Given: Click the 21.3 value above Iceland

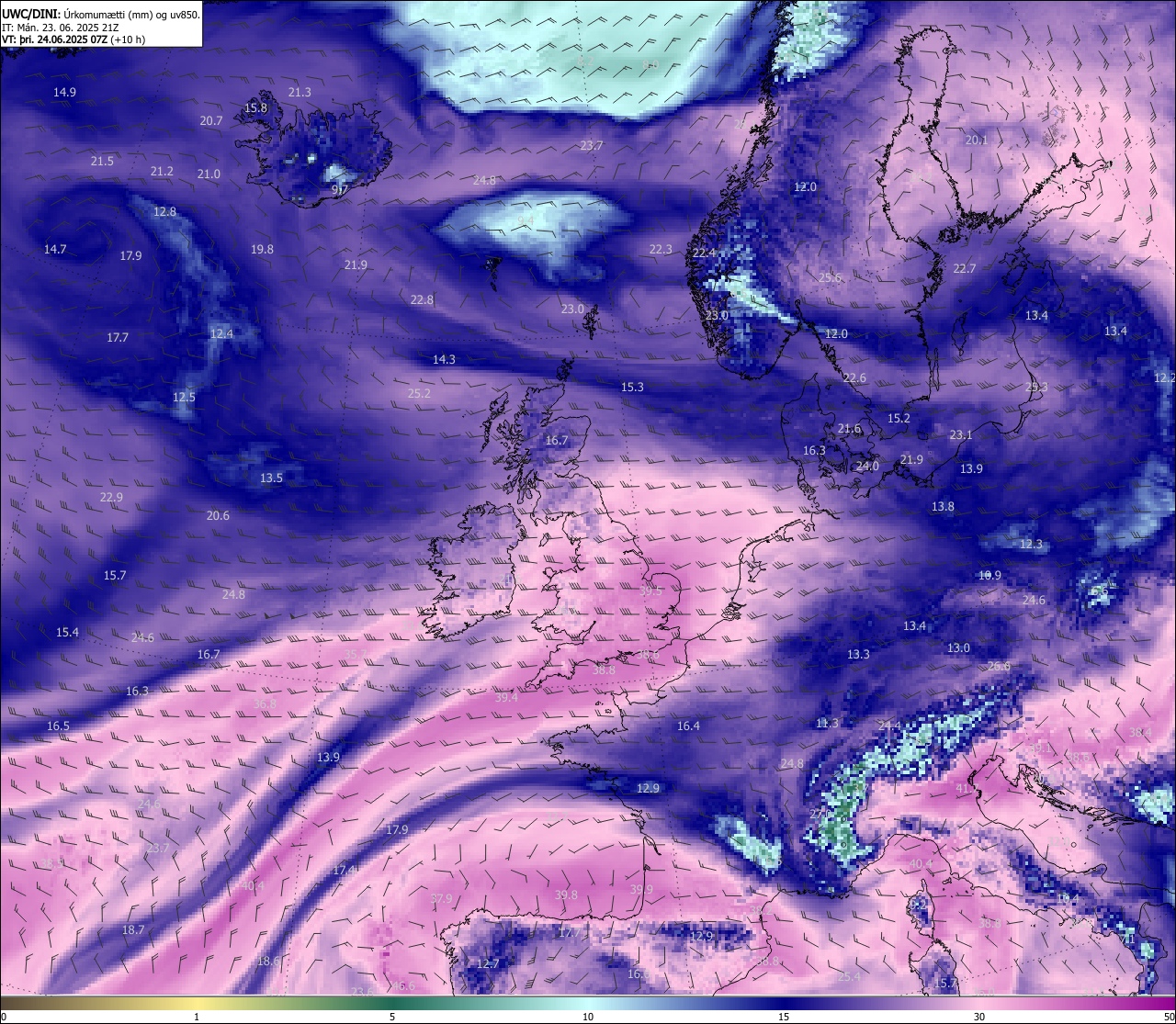Looking at the screenshot, I should click(300, 92).
